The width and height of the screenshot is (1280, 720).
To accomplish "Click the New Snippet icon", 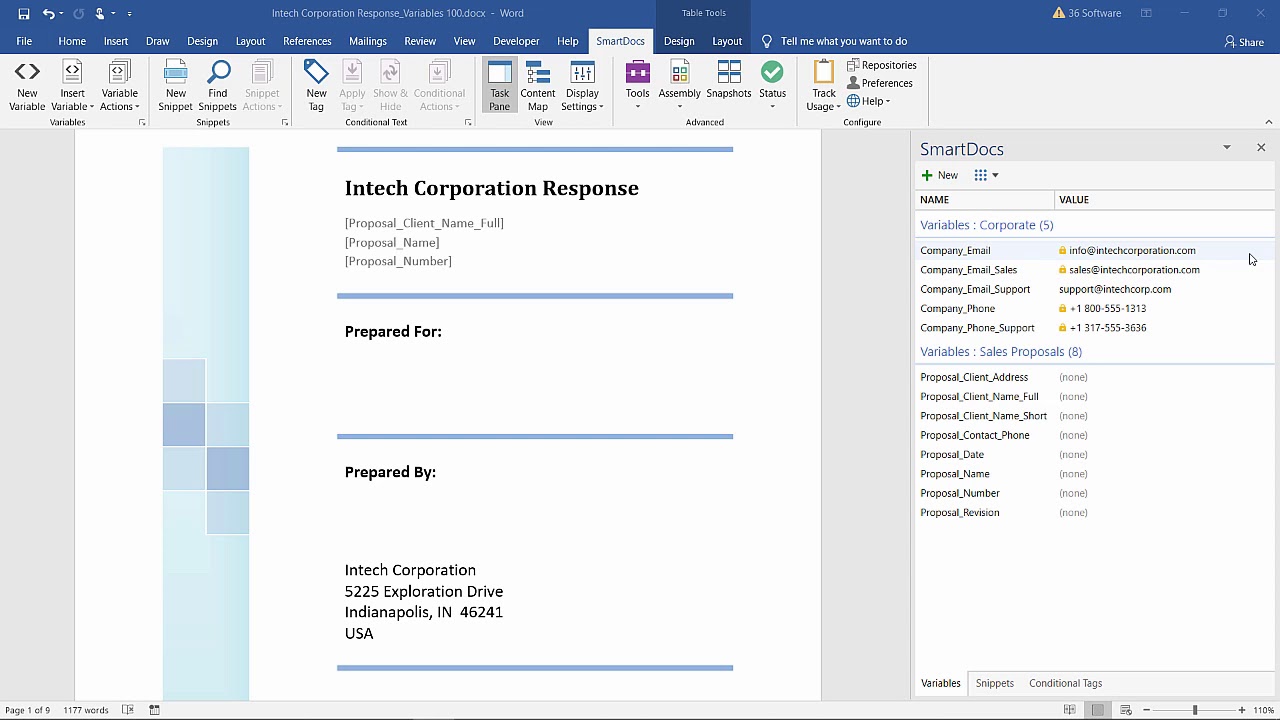I will [175, 86].
